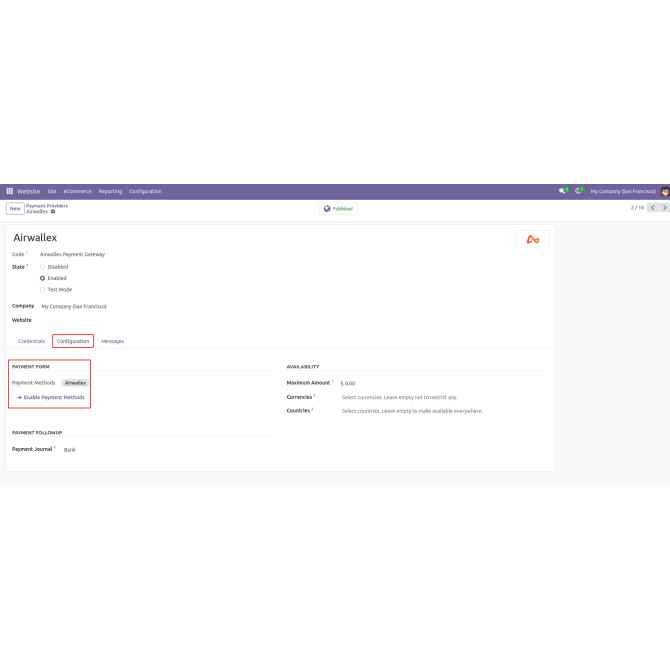Open the Site menu

point(52,191)
